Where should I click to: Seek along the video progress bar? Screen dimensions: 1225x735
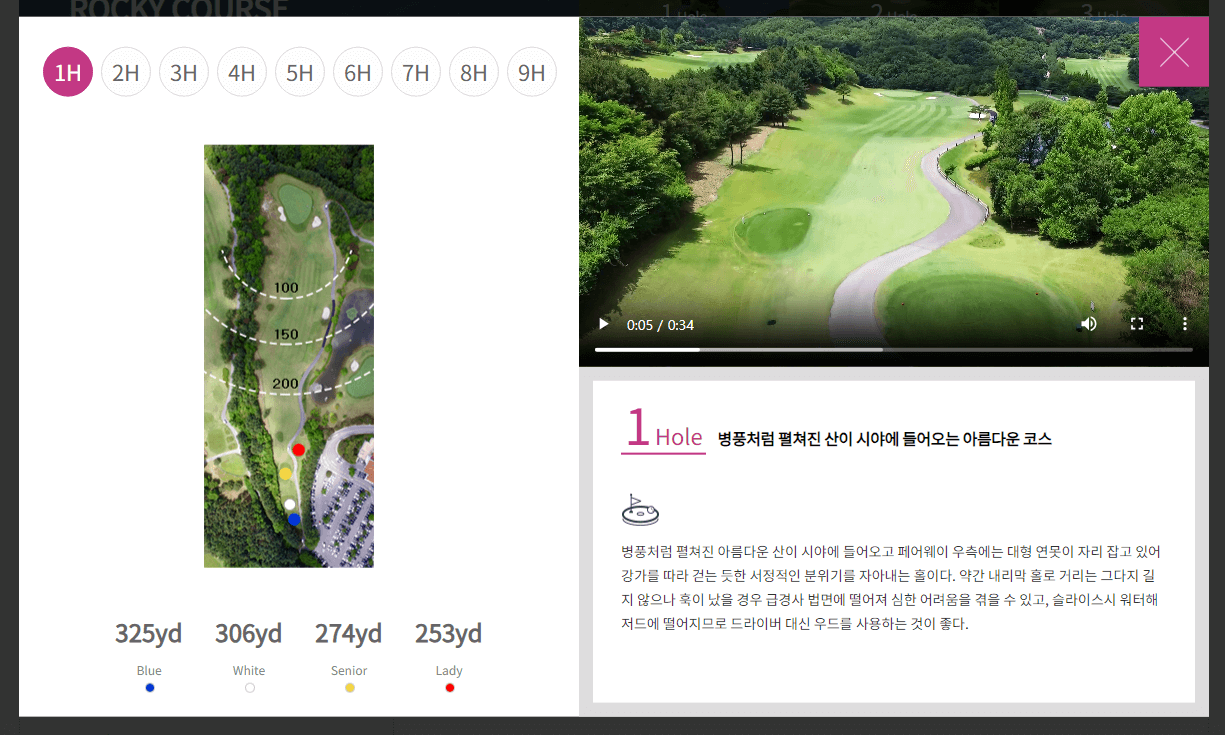click(894, 350)
